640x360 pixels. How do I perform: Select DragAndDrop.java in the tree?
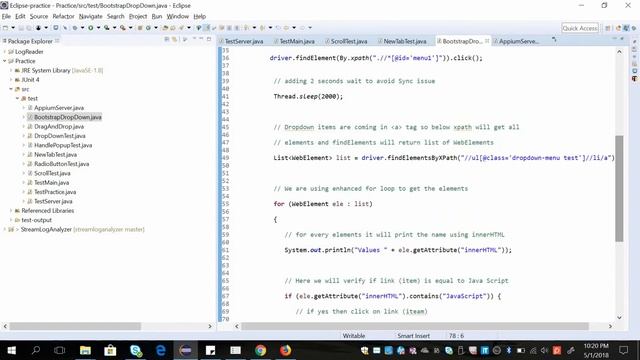point(59,127)
